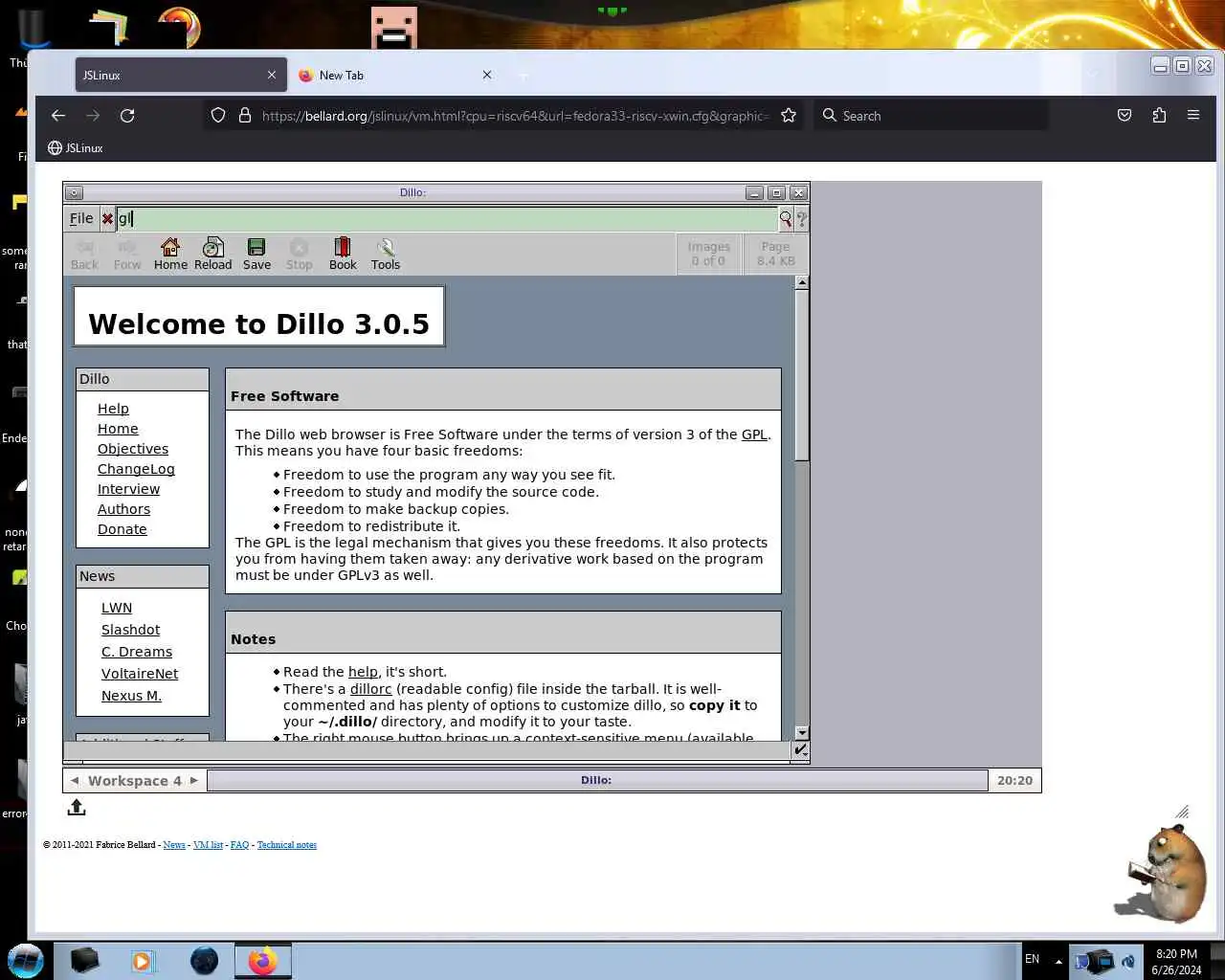Open the Firefox hamburger application menu

pos(1193,116)
